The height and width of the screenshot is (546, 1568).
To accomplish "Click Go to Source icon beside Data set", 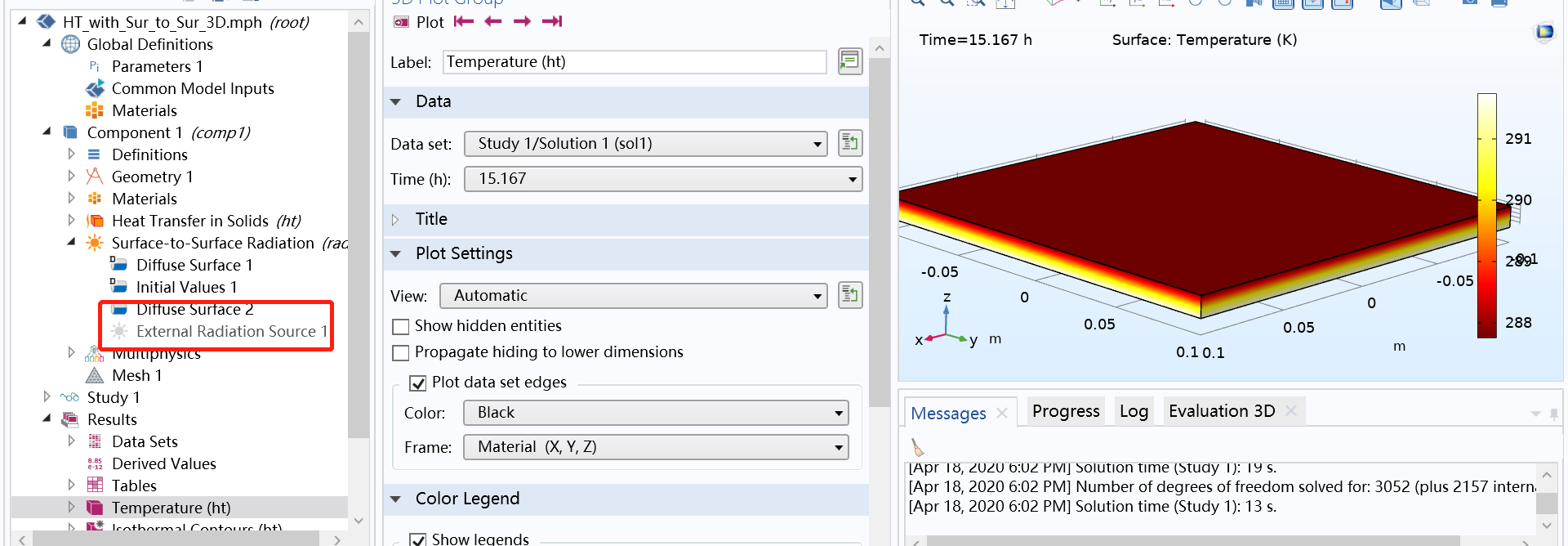I will tap(850, 143).
